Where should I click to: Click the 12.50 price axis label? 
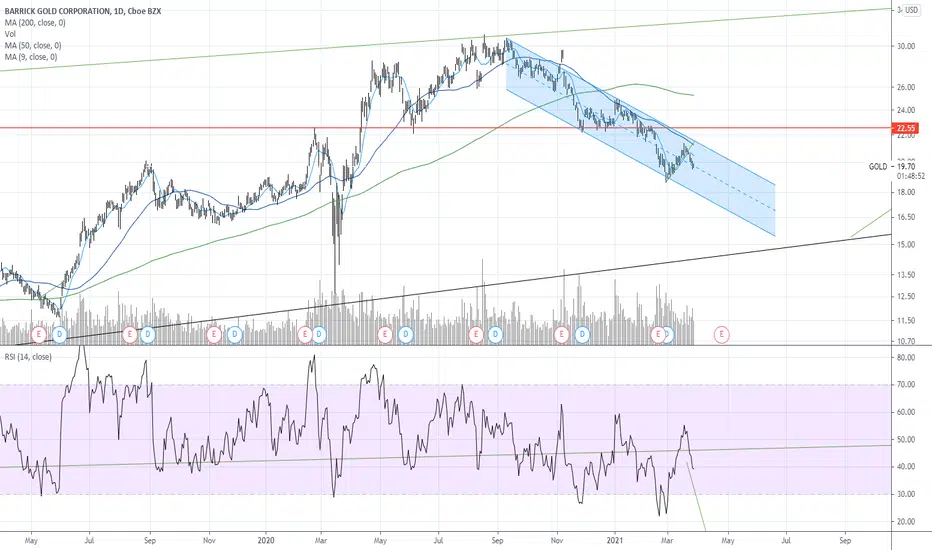(906, 296)
